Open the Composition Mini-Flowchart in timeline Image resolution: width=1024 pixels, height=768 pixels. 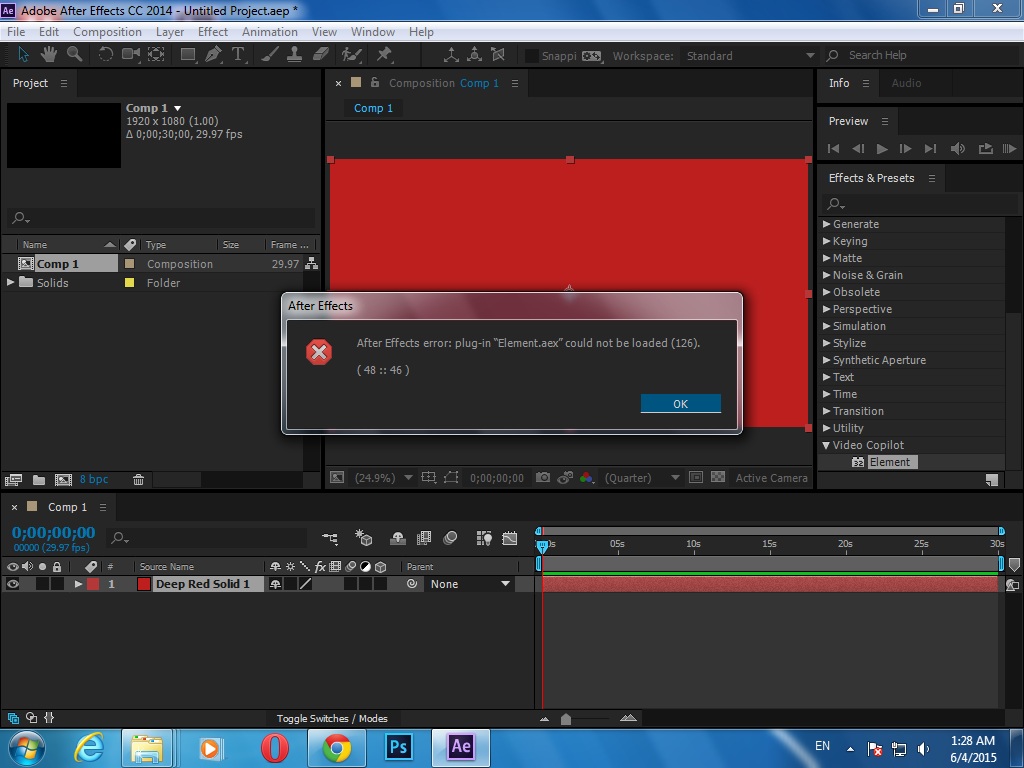pyautogui.click(x=330, y=538)
